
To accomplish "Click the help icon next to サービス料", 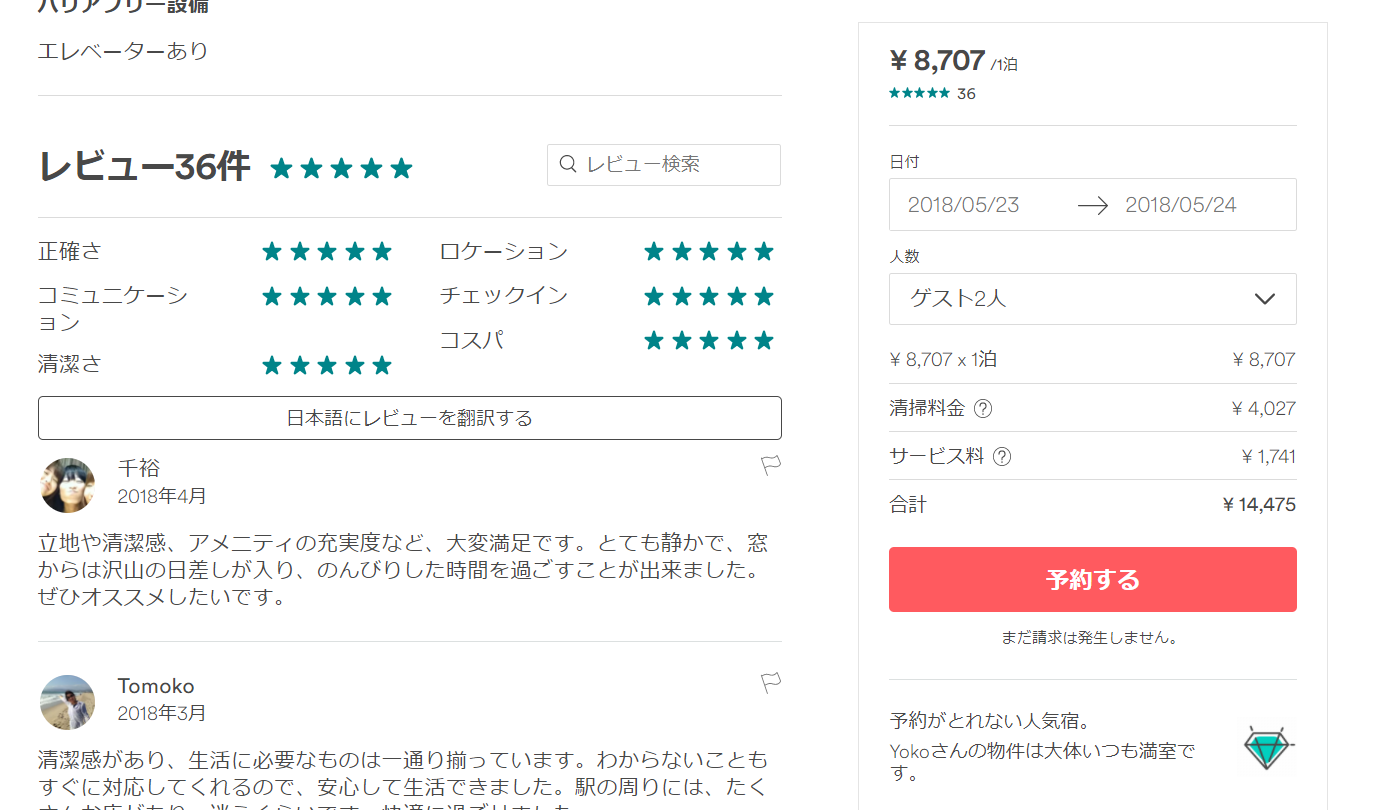I will pos(1001,457).
